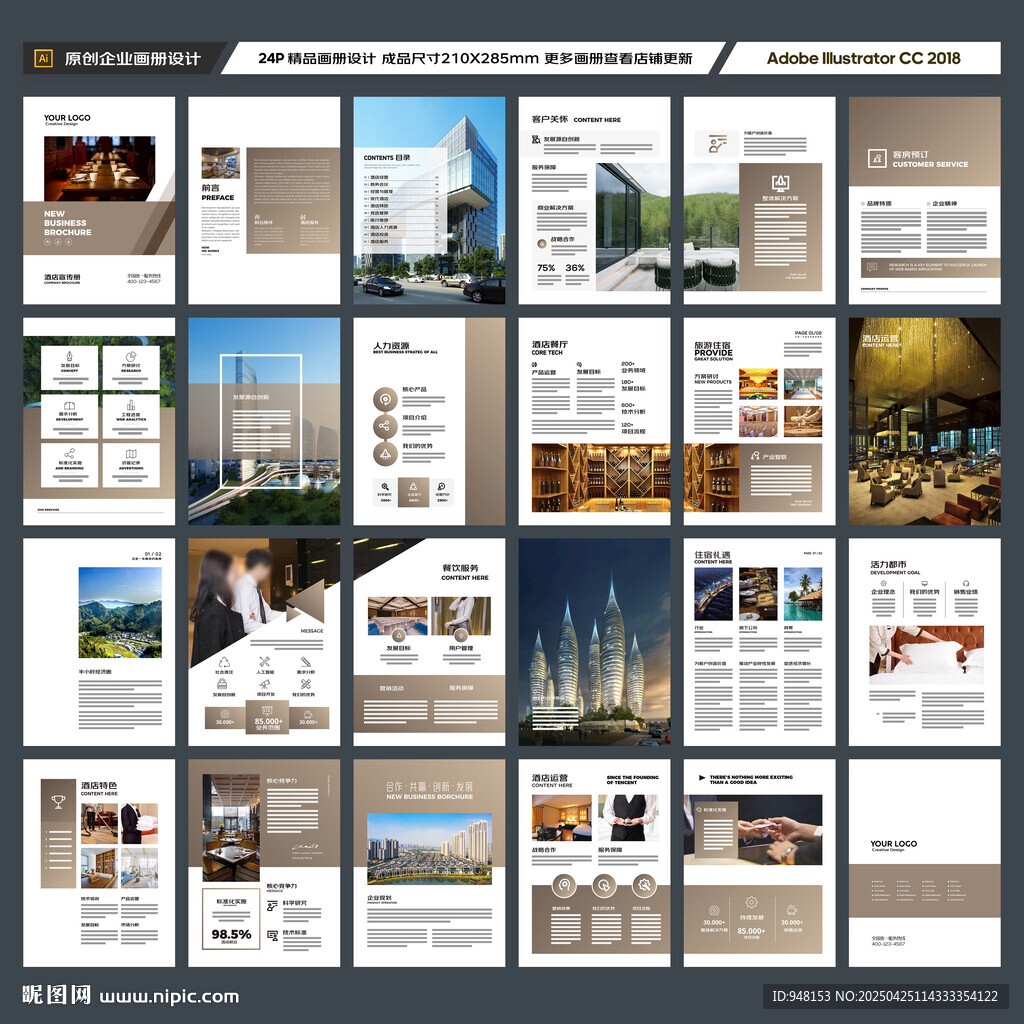This screenshot has height=1024, width=1024.
Task: Click the 客户关怀 CONTENT HERE heading
Action: coord(576,120)
